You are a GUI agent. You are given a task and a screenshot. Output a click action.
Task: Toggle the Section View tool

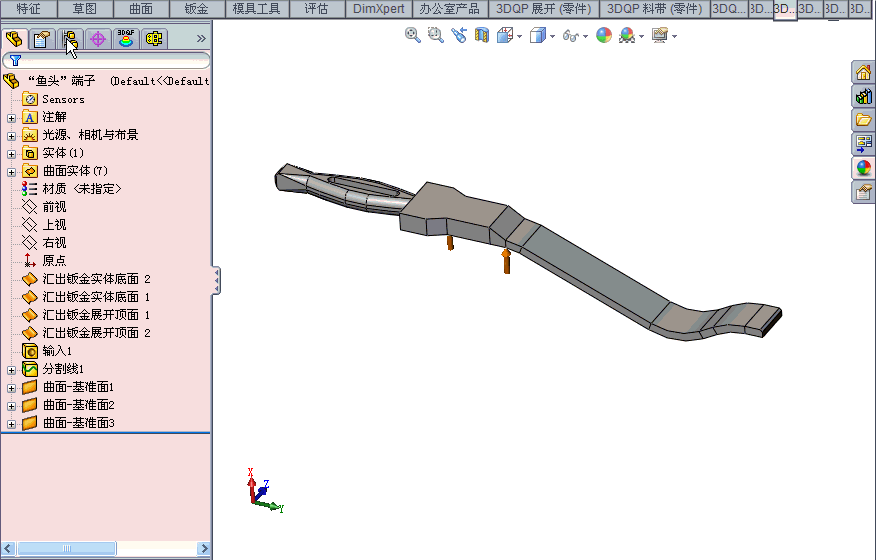pyautogui.click(x=482, y=35)
